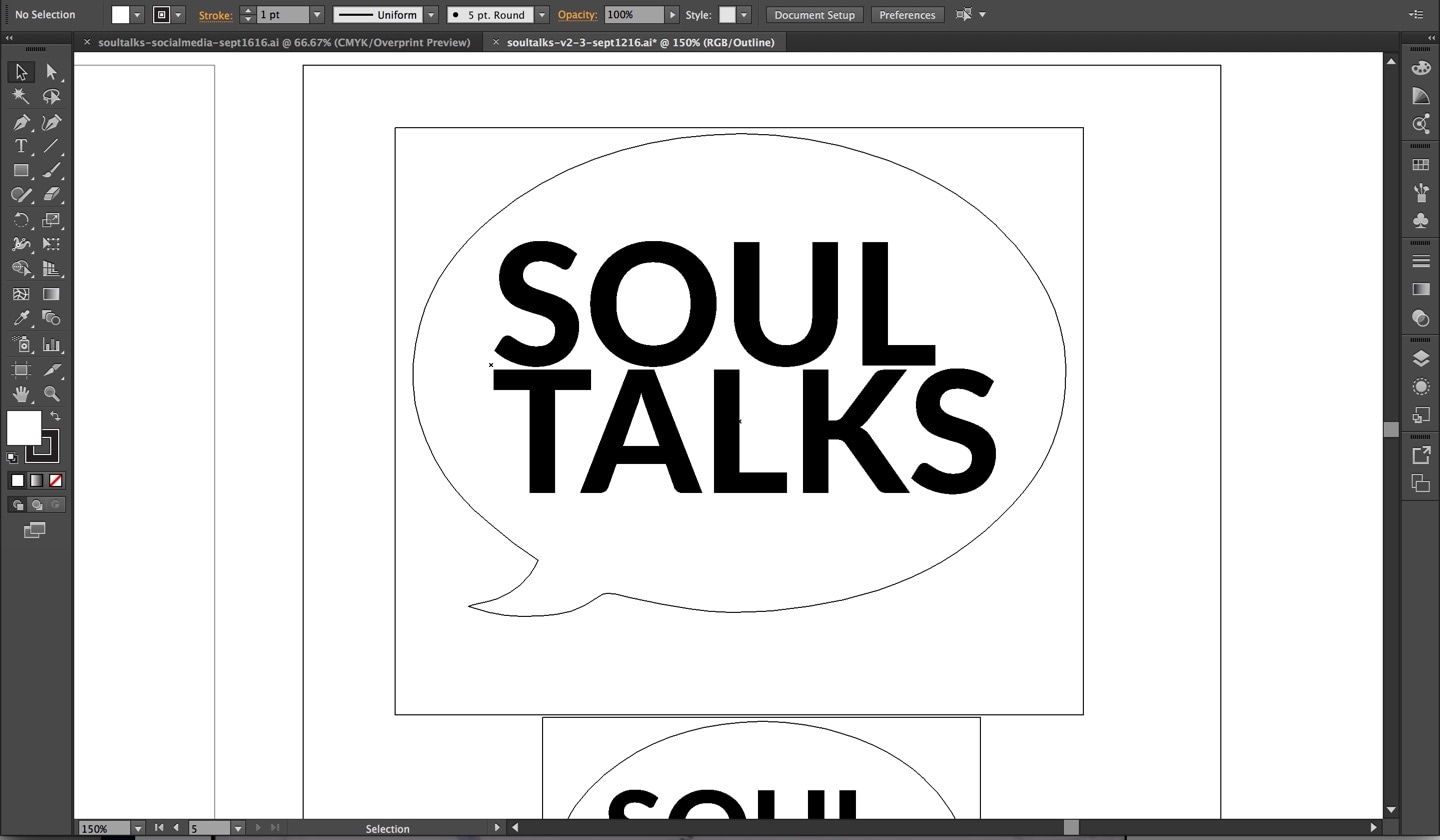Screen dimensions: 1440x840
Task: Activate the soultalks-v2-3-sept1216.ai document tab
Action: (640, 42)
